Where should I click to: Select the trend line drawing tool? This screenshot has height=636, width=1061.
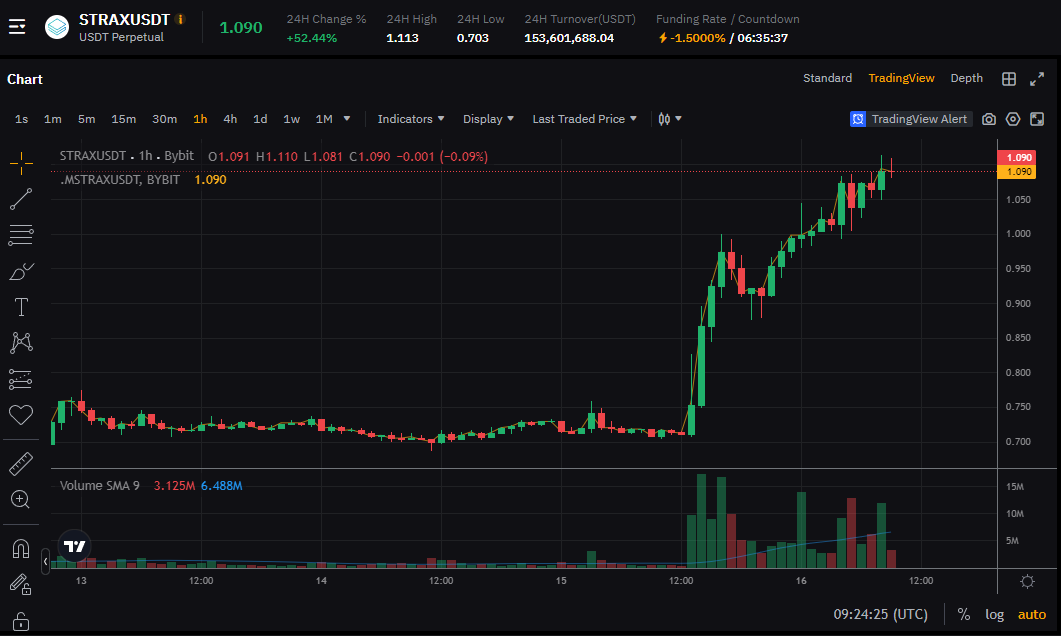21,199
